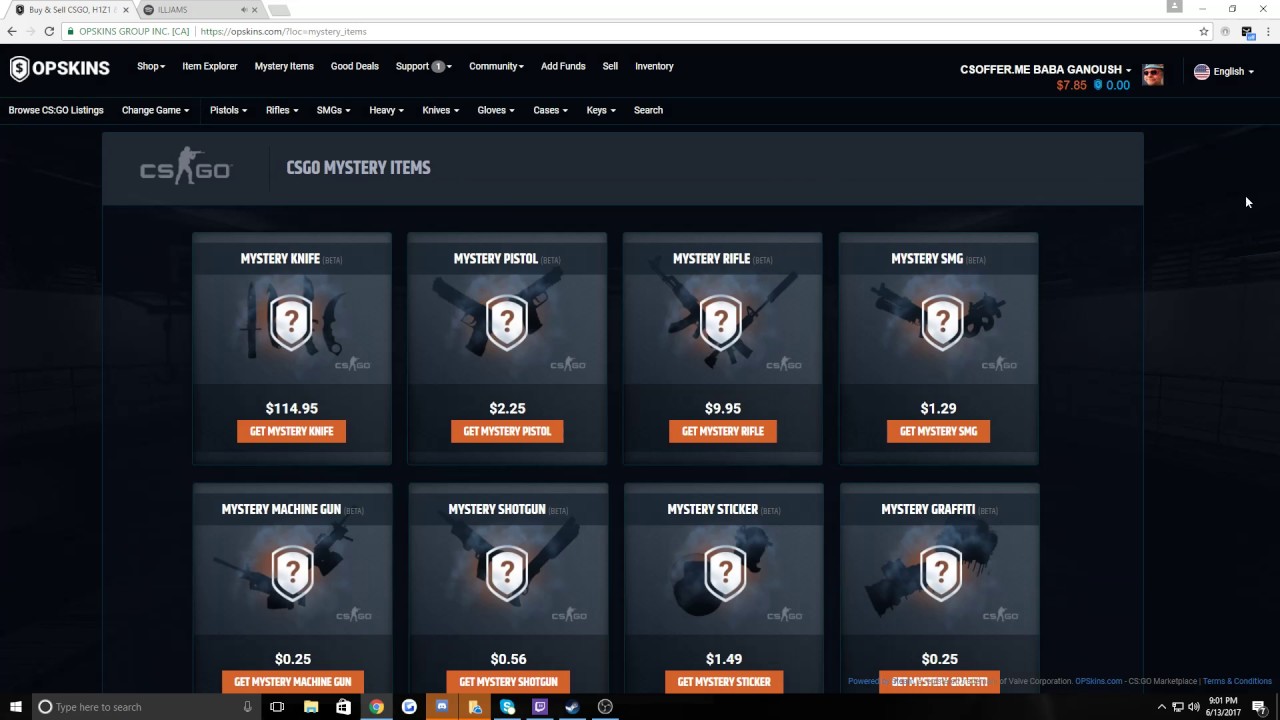The width and height of the screenshot is (1280, 720).
Task: Click Browse CS:GO Listings link
Action: pos(56,110)
